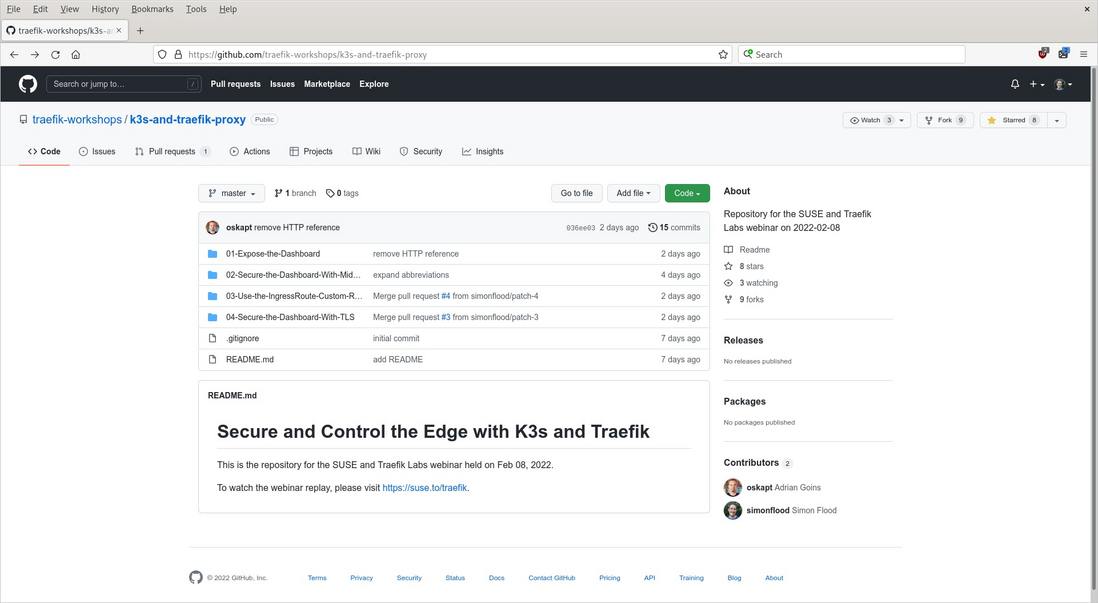Click the red extension icon in toolbar
This screenshot has height=603, width=1098.
(x=1043, y=53)
